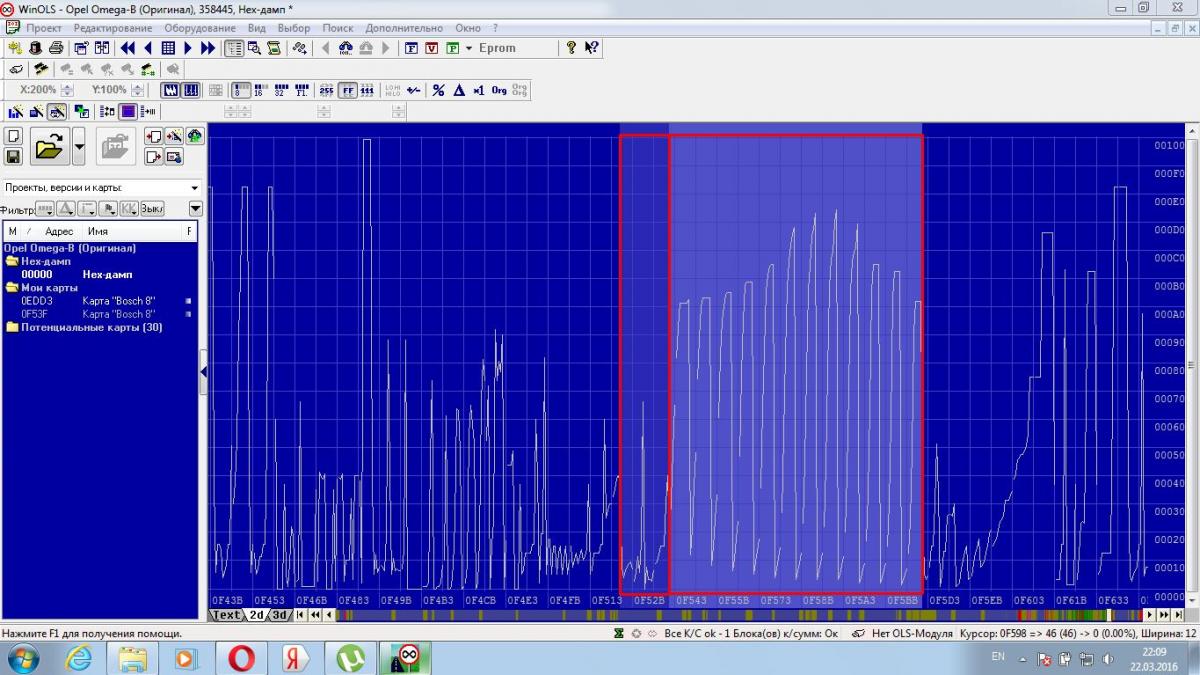The image size is (1200, 675).
Task: Switch to the 3d view tab
Action: [280, 615]
